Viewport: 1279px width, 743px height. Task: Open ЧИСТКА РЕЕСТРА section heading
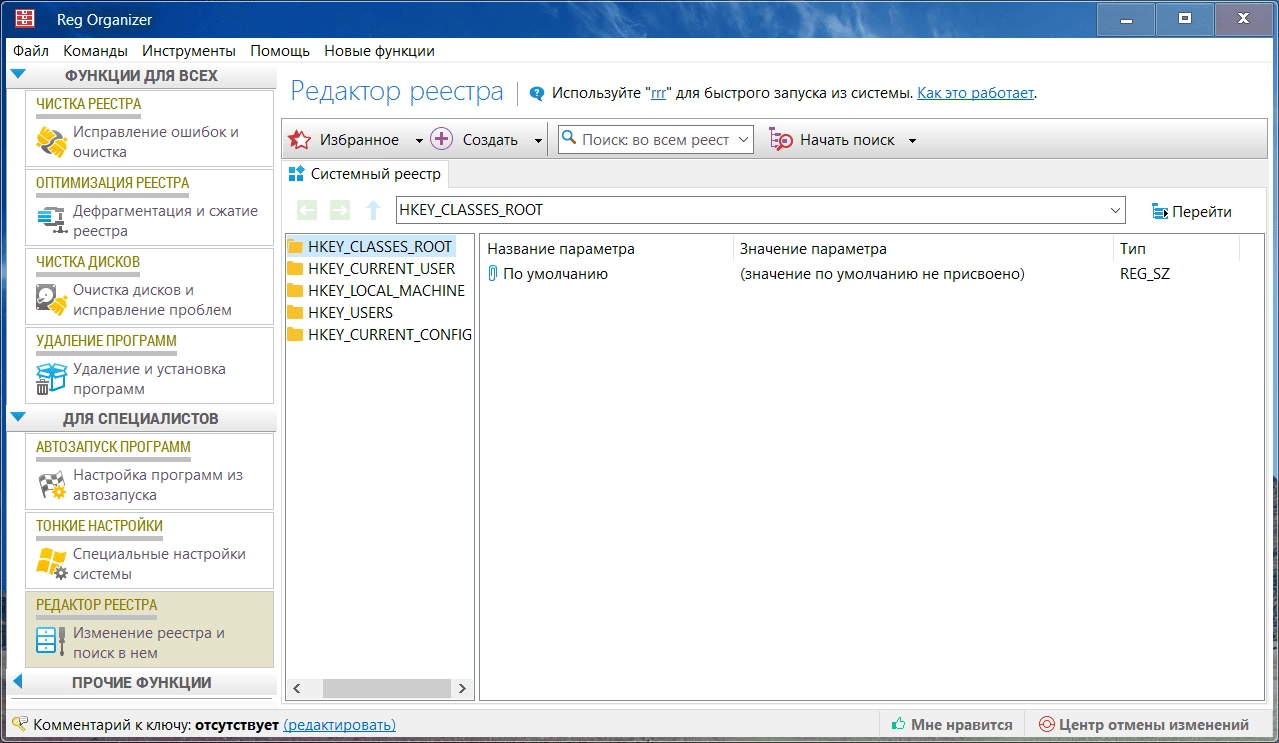pyautogui.click(x=88, y=104)
